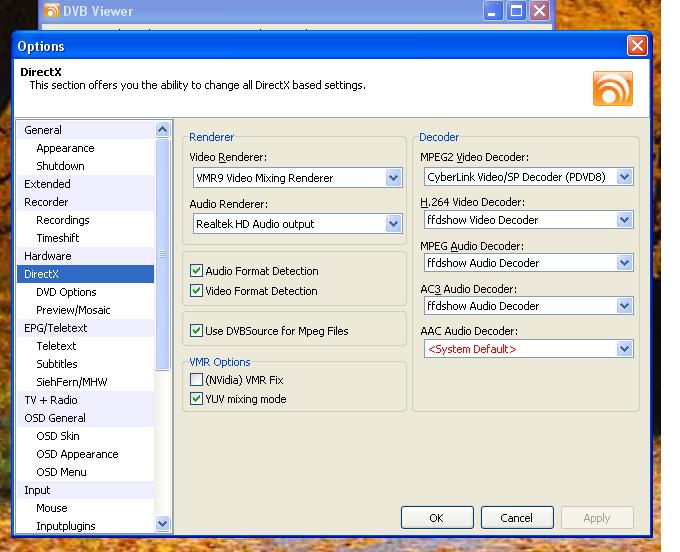Viewport: 680px width, 552px height.
Task: Enable the (NVidia) VMR Fix checkbox
Action: pos(196,380)
